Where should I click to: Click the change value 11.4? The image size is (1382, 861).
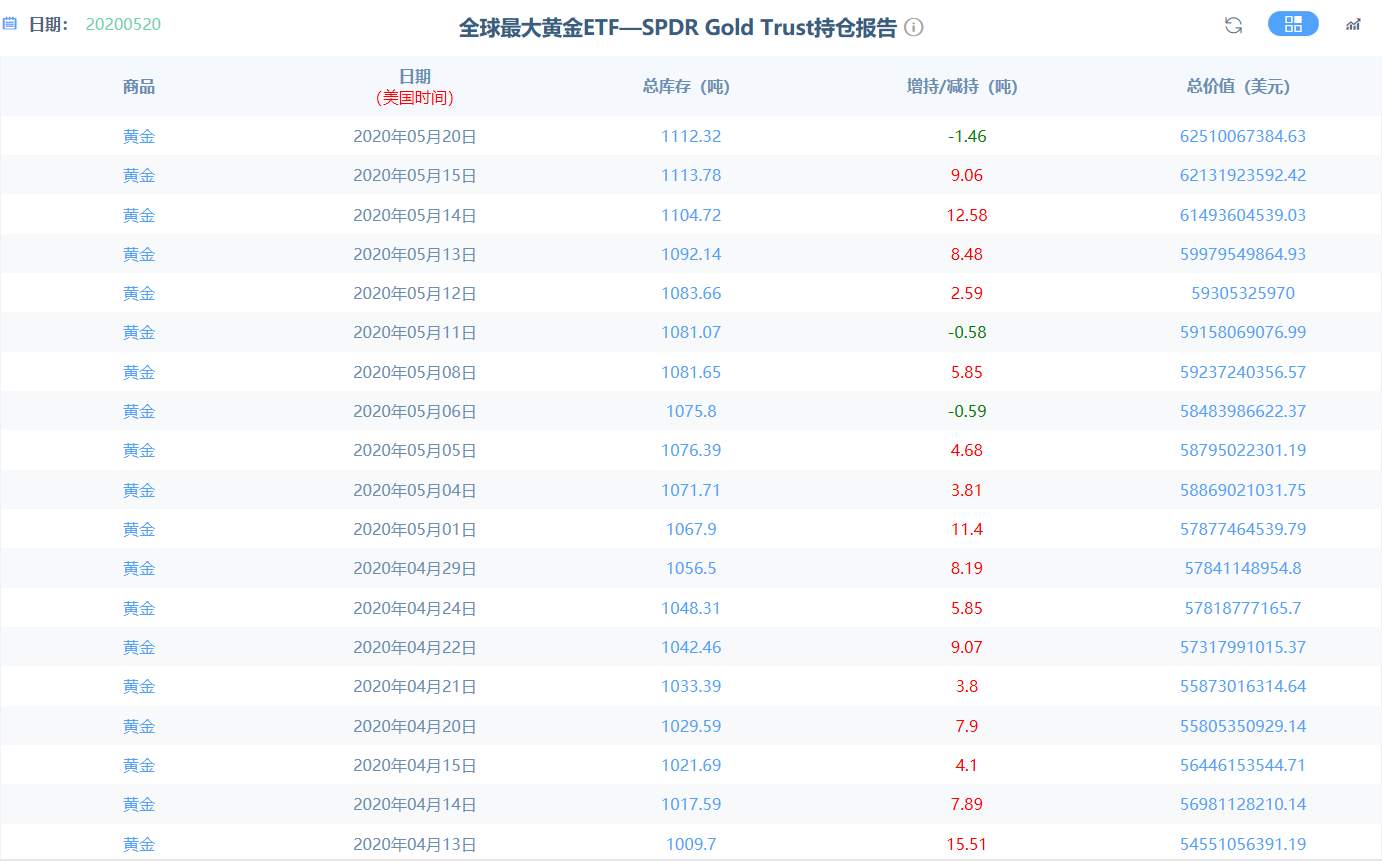pyautogui.click(x=967, y=529)
